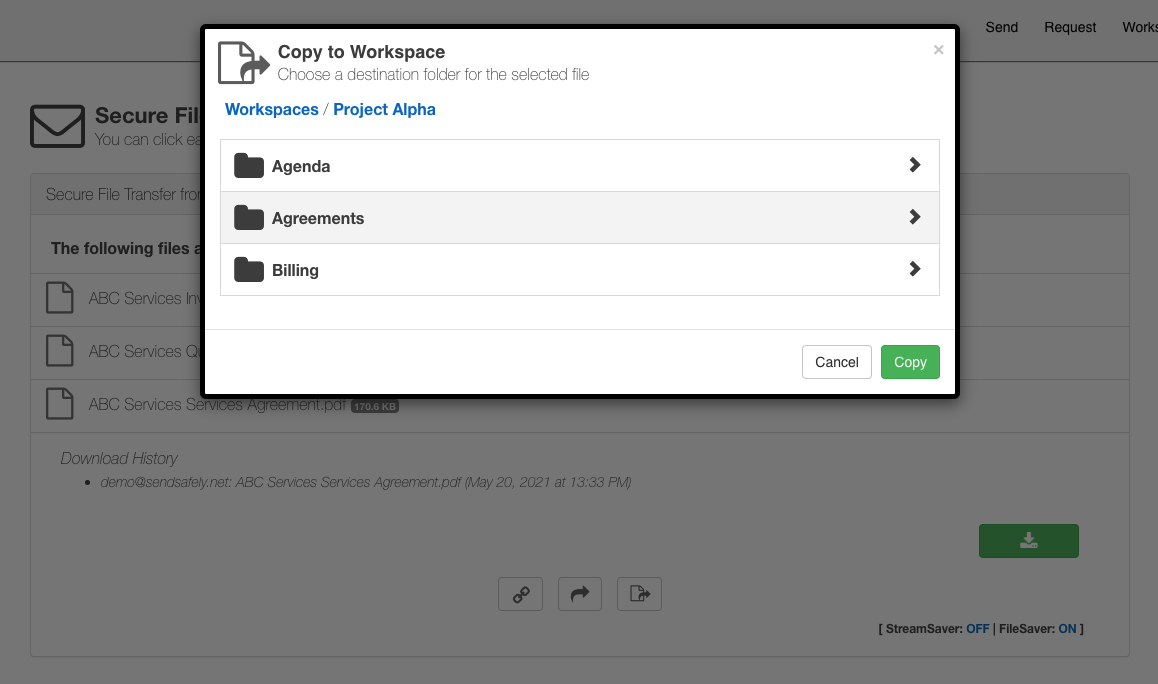Open the Send menu item

1001,27
